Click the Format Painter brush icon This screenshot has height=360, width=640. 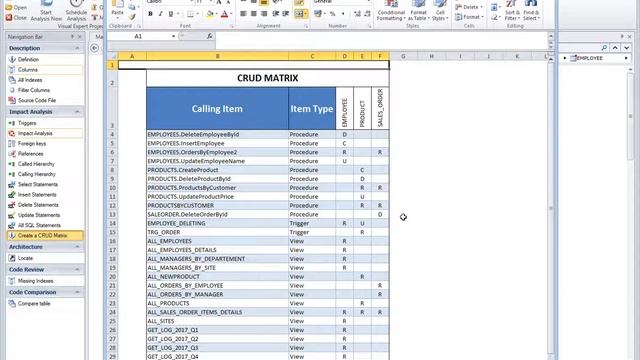click(132, 17)
